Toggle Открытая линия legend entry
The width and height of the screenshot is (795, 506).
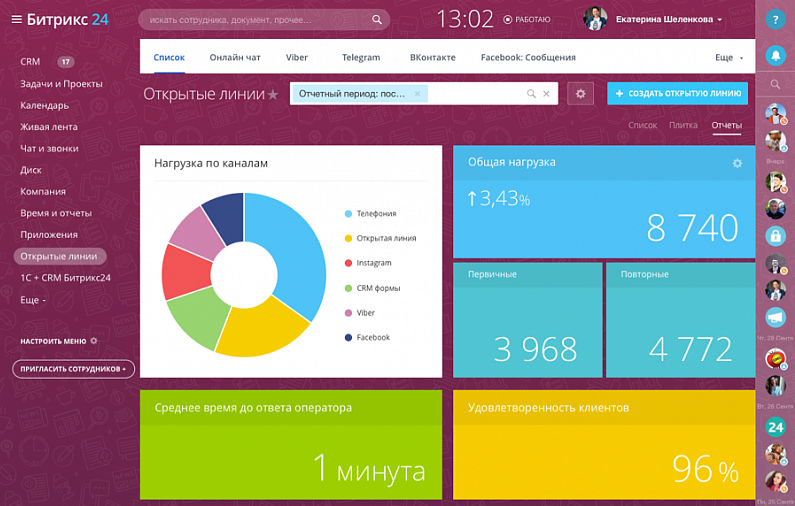(x=380, y=238)
